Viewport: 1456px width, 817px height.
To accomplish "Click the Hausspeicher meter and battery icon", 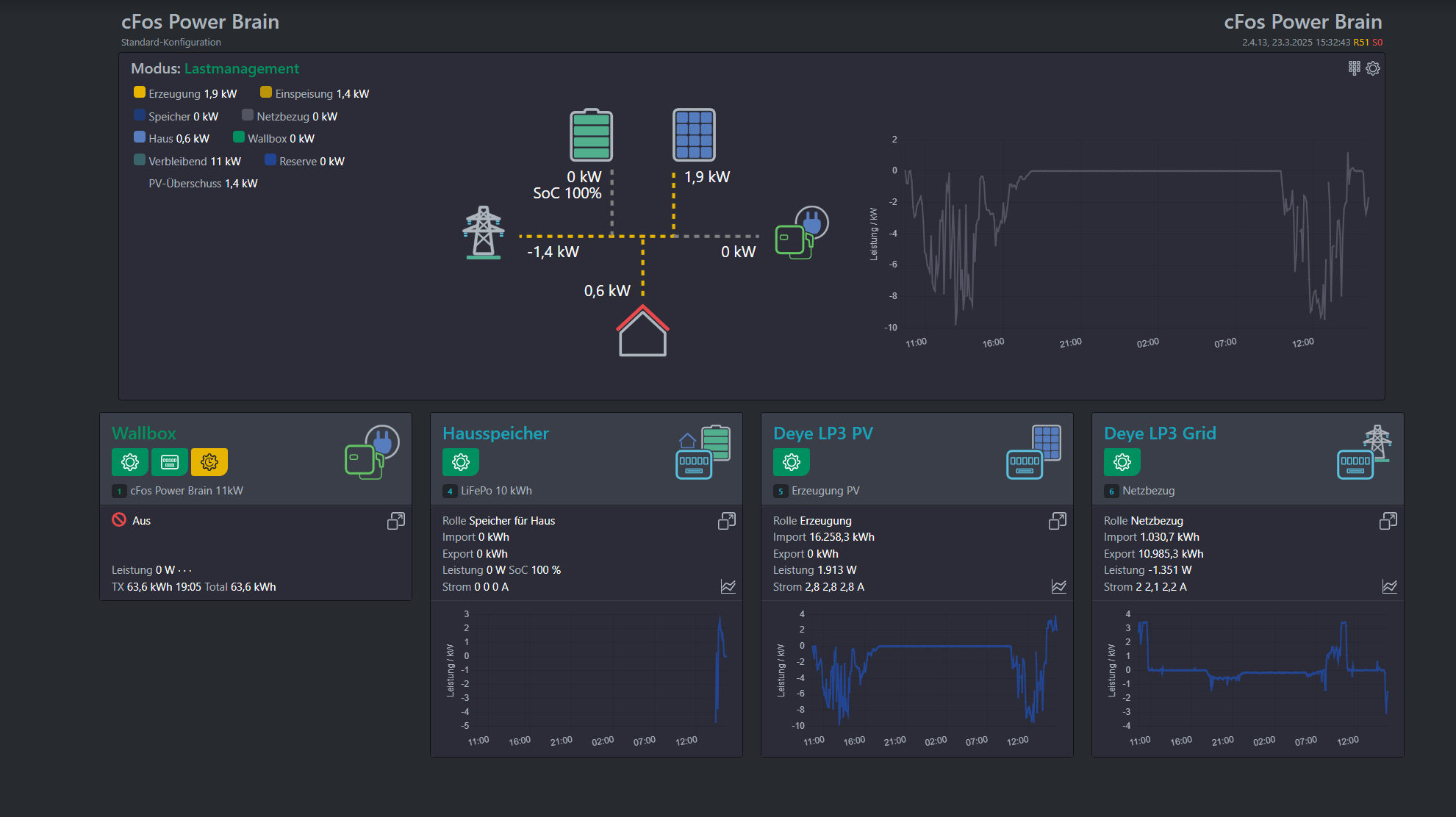I will click(x=703, y=453).
